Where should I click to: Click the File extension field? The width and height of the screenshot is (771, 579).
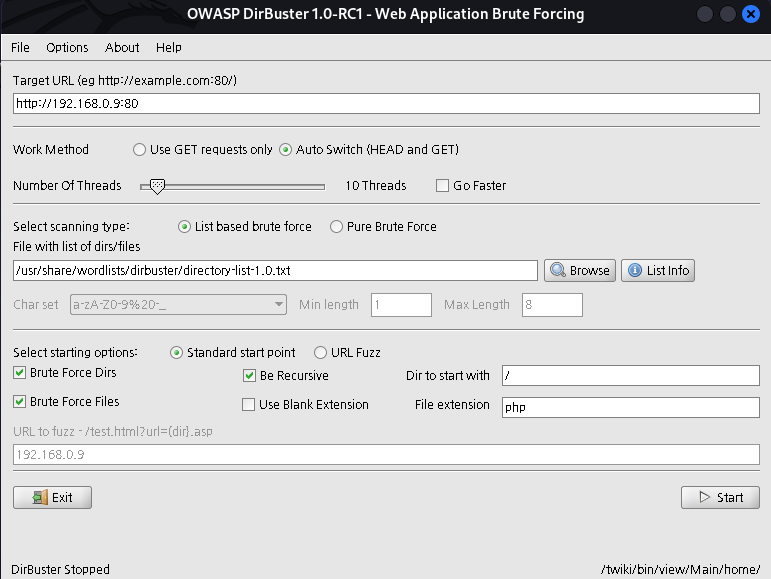(x=631, y=407)
